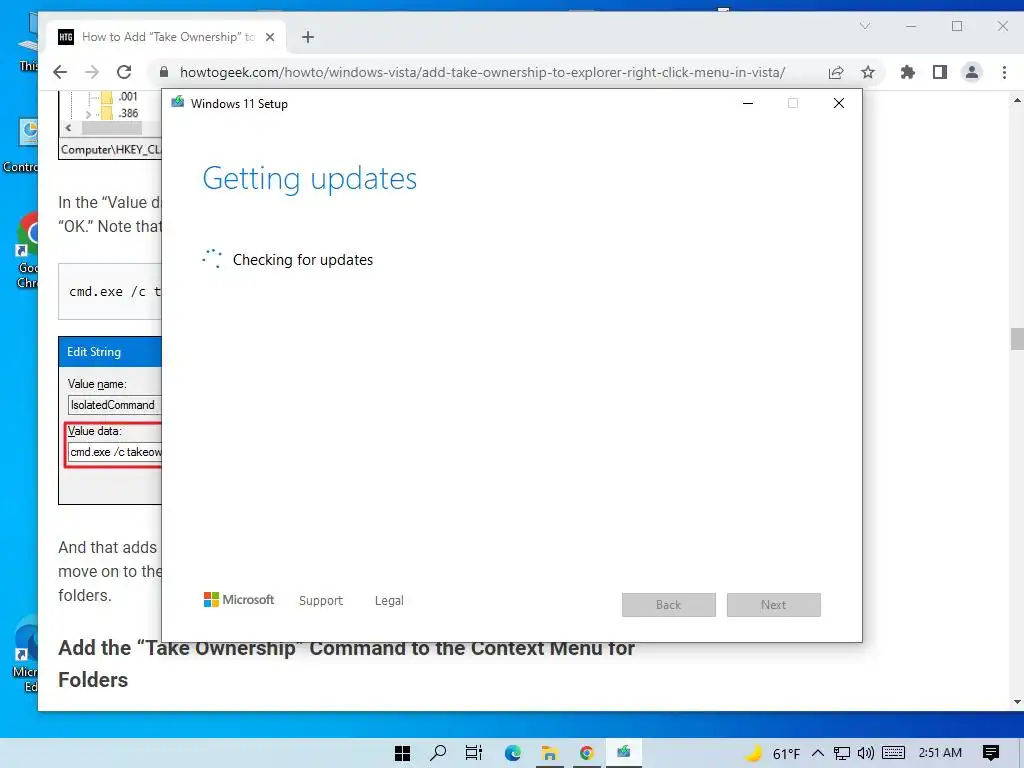Viewport: 1024px width, 768px height.
Task: Select the How to Add Take Ownership tab
Action: pos(167,37)
